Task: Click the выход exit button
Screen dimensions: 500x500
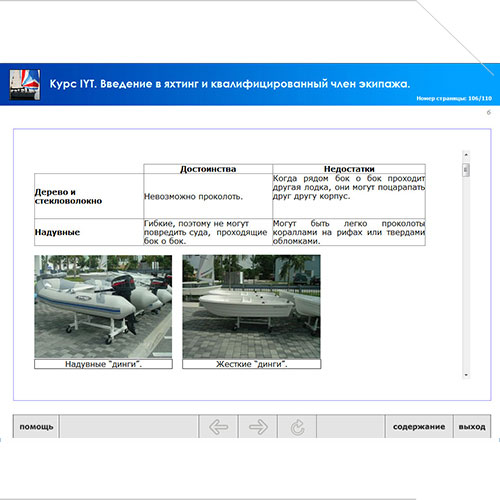Action: [x=472, y=427]
